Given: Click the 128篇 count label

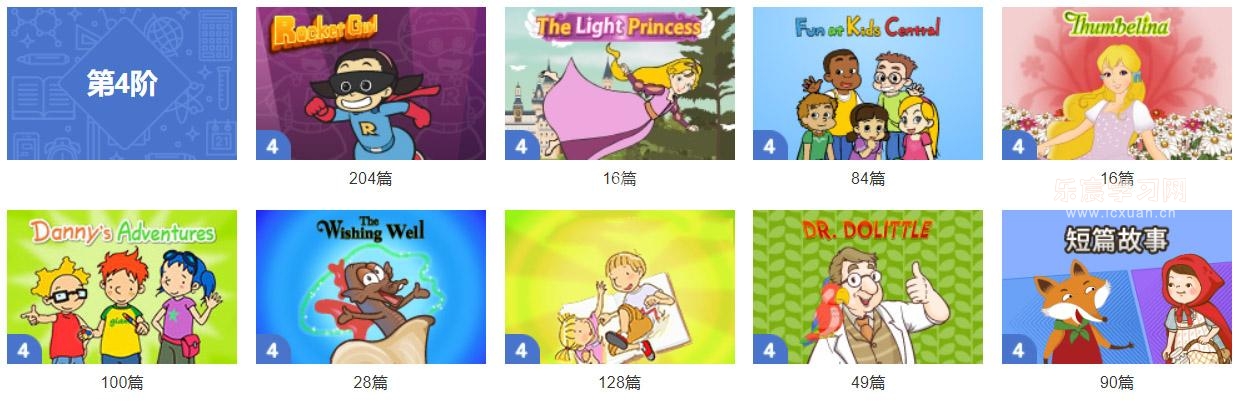Looking at the screenshot, I should point(620,382).
